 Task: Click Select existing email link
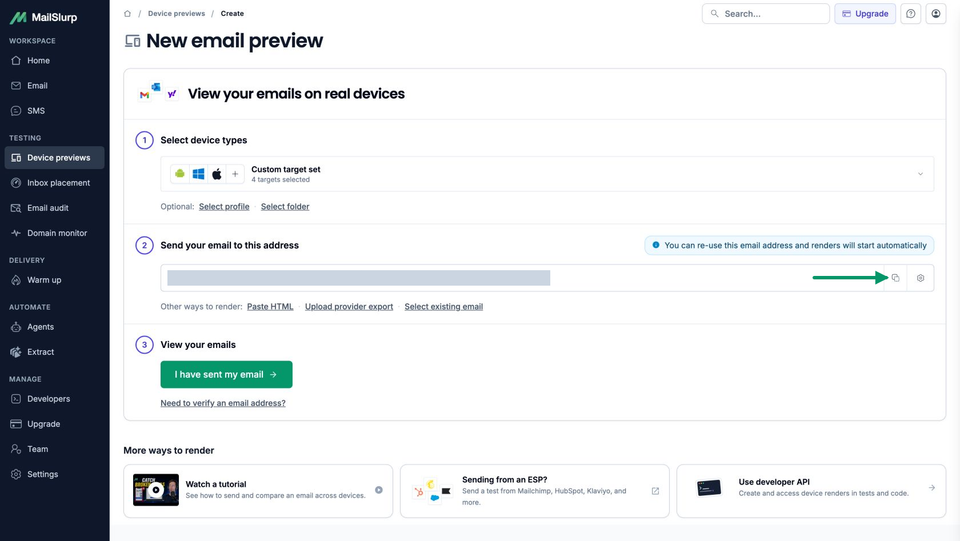[x=443, y=307]
